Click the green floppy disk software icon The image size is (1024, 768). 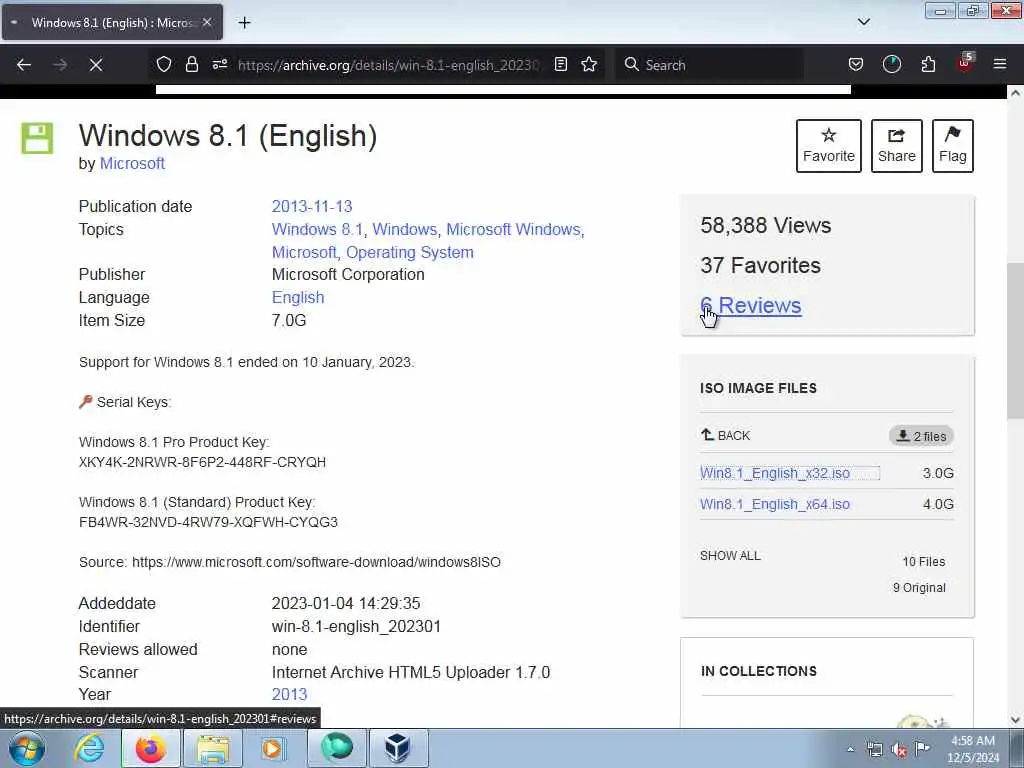pyautogui.click(x=37, y=138)
